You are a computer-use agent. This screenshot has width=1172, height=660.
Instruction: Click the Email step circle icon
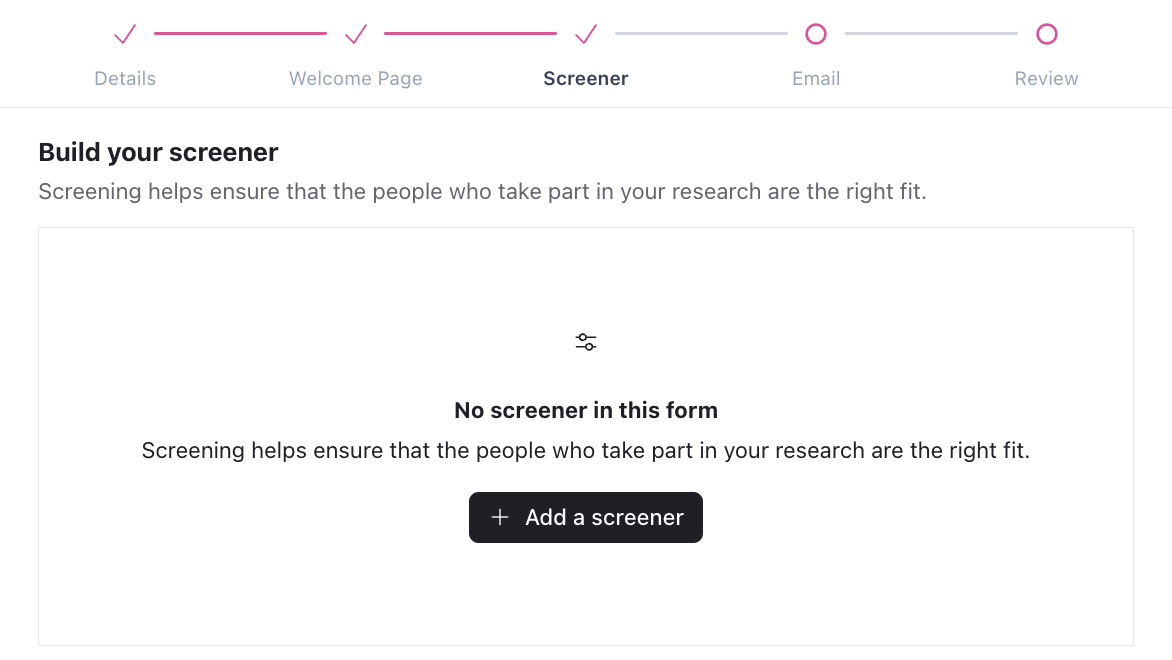[x=816, y=35]
